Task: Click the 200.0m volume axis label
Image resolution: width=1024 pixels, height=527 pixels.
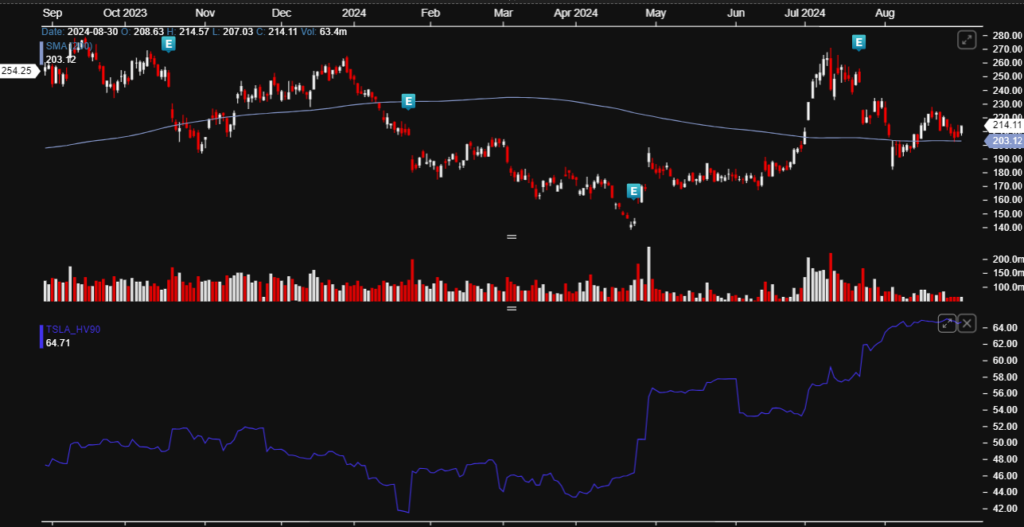Action: [1006, 259]
